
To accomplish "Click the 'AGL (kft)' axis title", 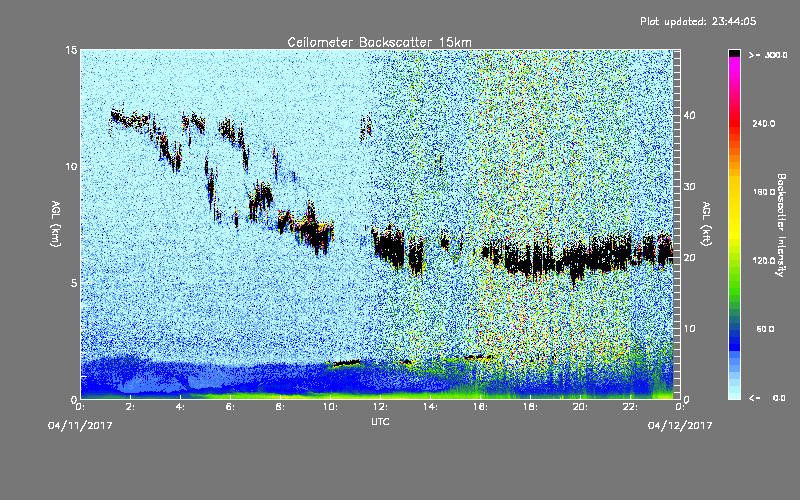I will (x=706, y=223).
